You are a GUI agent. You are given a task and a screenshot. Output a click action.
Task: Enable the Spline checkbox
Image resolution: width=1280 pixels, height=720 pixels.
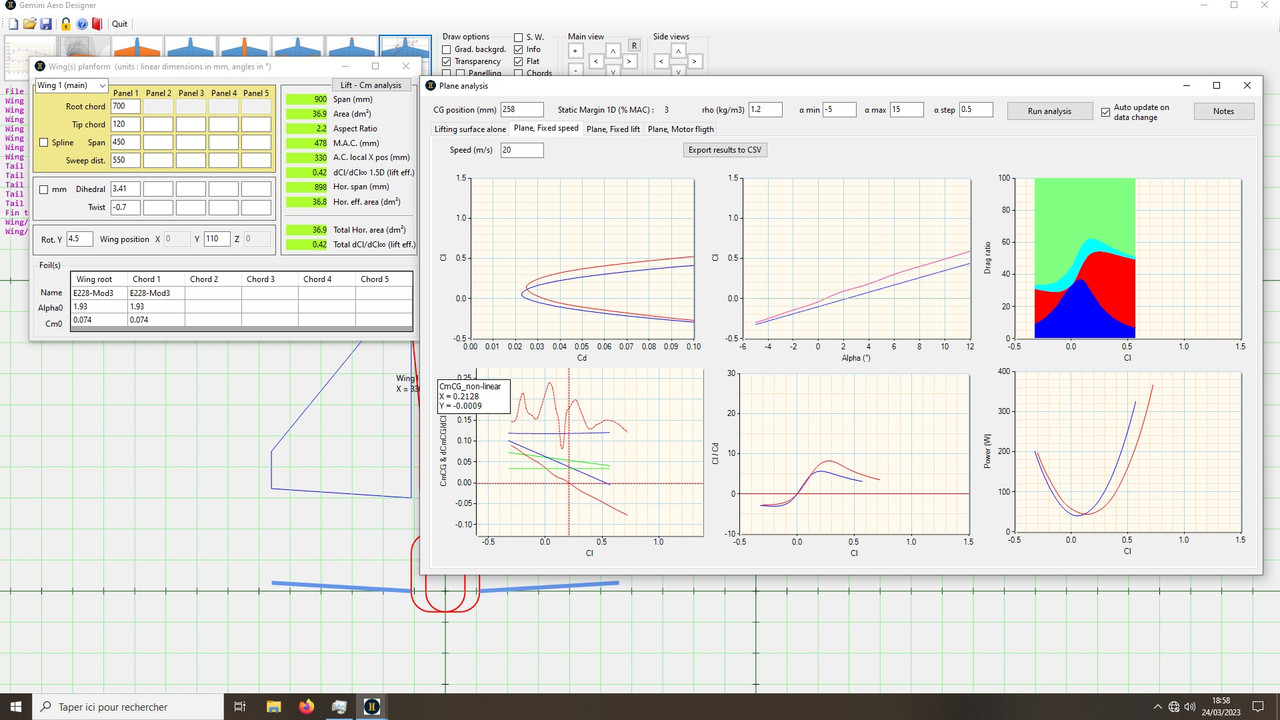[x=43, y=142]
